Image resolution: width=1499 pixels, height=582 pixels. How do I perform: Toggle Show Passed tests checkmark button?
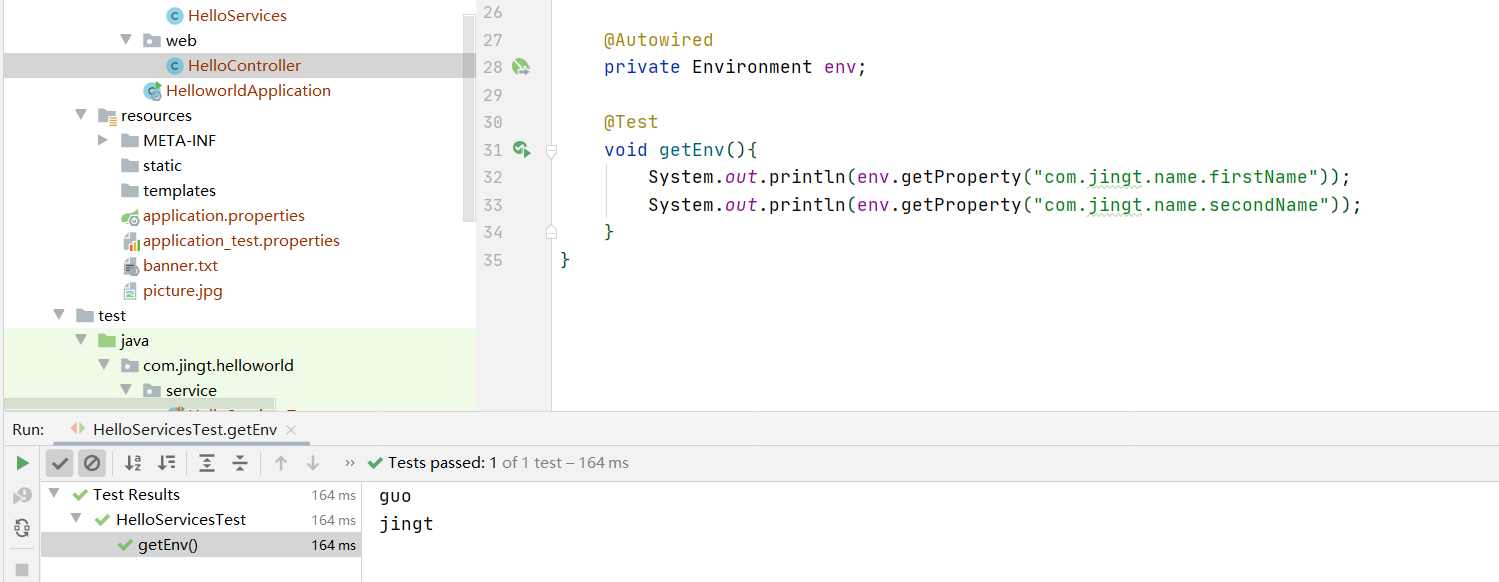pos(60,463)
